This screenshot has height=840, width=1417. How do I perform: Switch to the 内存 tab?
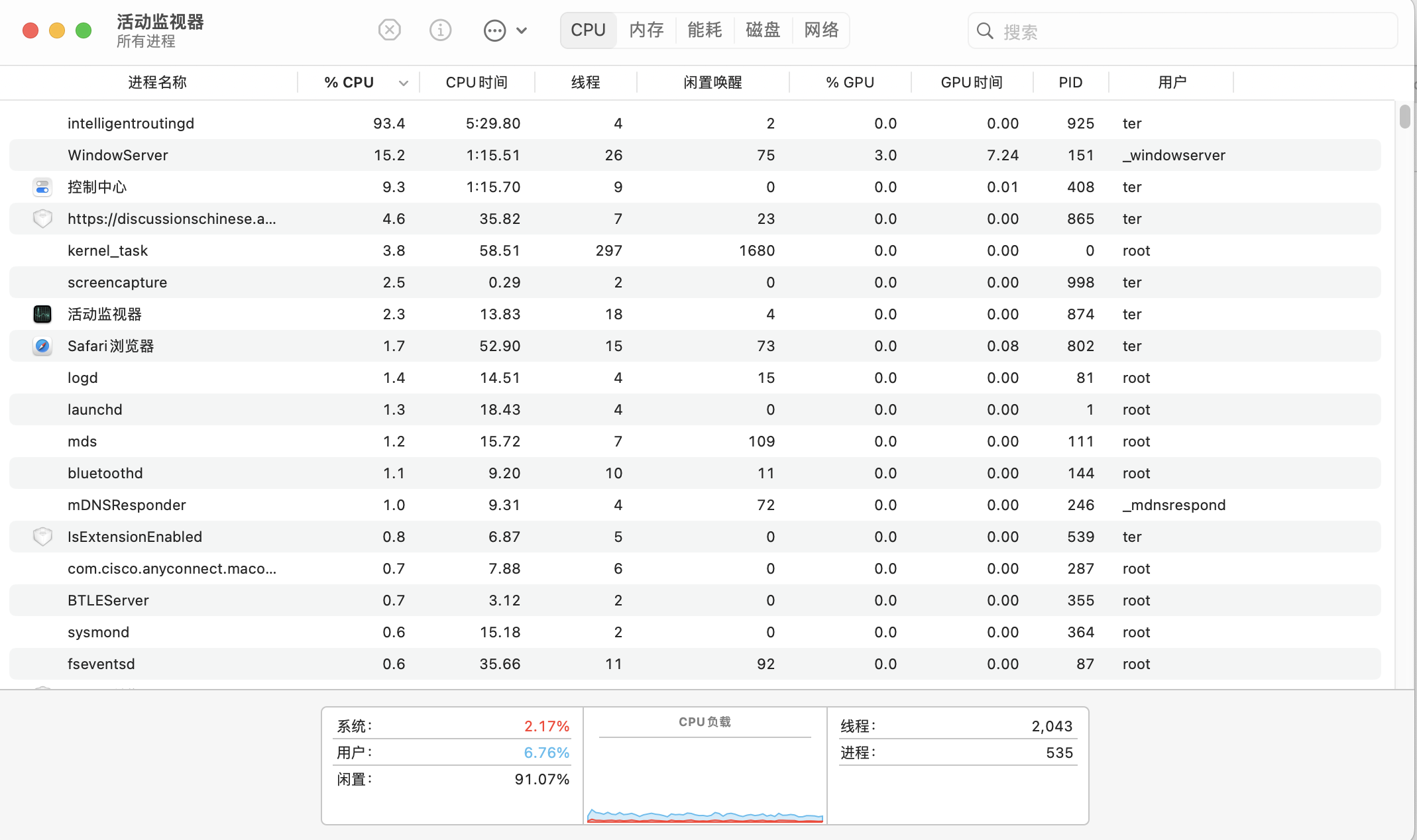click(646, 30)
